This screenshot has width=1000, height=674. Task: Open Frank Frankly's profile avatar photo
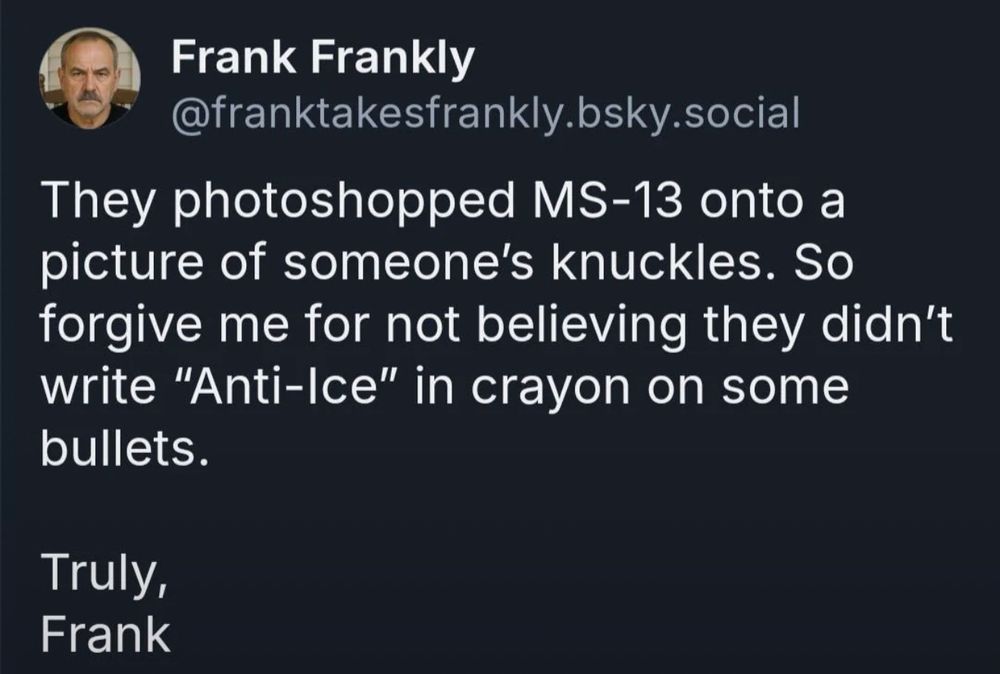coord(90,78)
